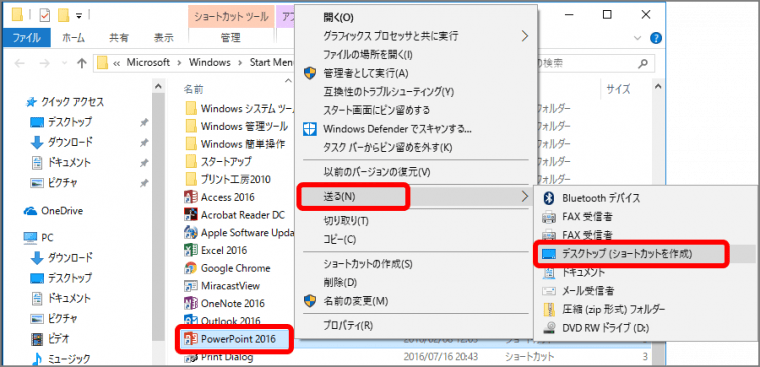This screenshot has width=760, height=367.
Task: Open プロパティ(R) from context menu
Action: tap(348, 324)
